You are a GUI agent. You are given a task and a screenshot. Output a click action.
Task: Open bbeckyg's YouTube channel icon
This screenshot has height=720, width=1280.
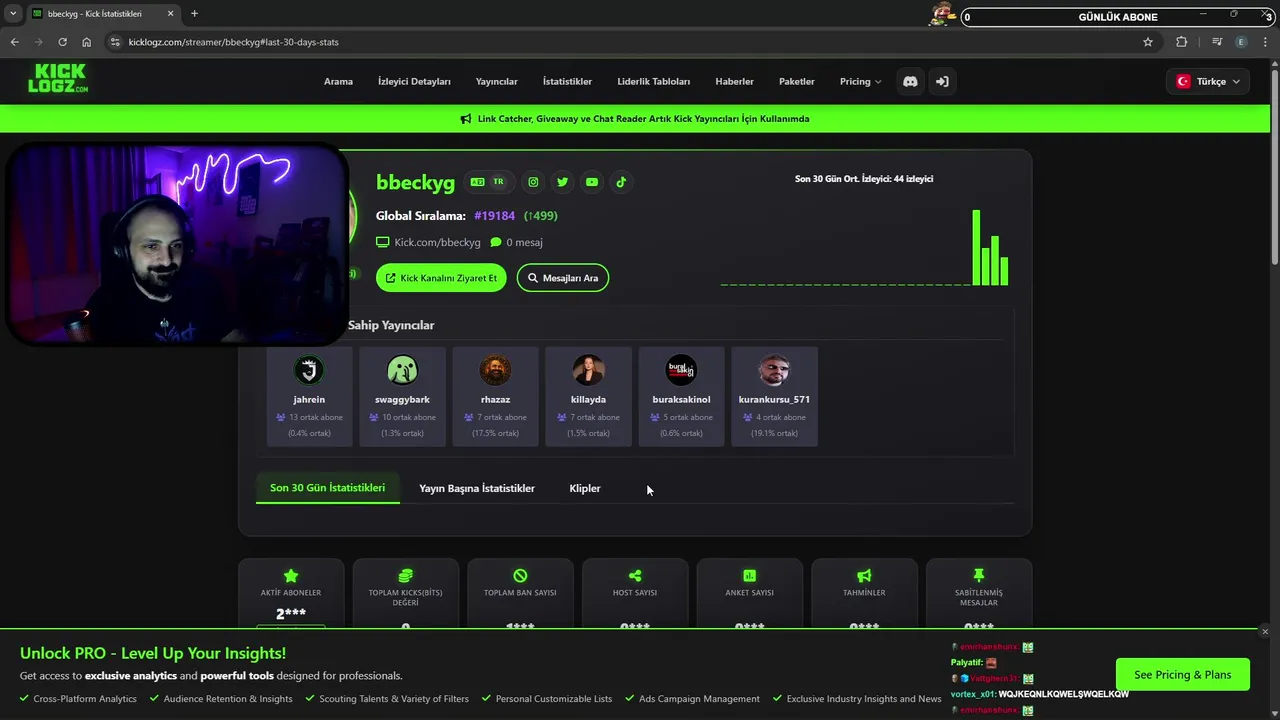click(592, 182)
